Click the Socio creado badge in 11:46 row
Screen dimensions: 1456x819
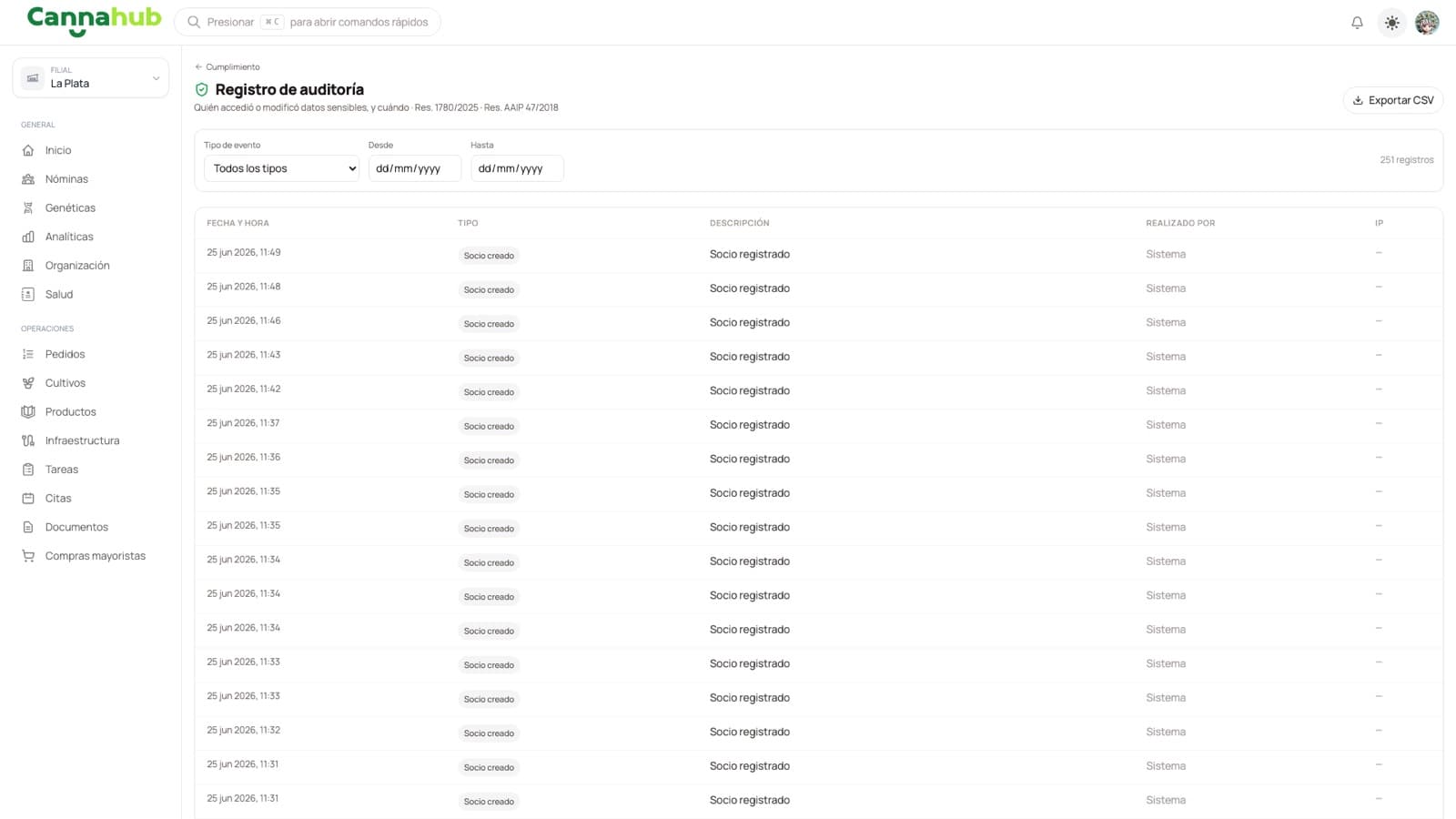coord(489,324)
